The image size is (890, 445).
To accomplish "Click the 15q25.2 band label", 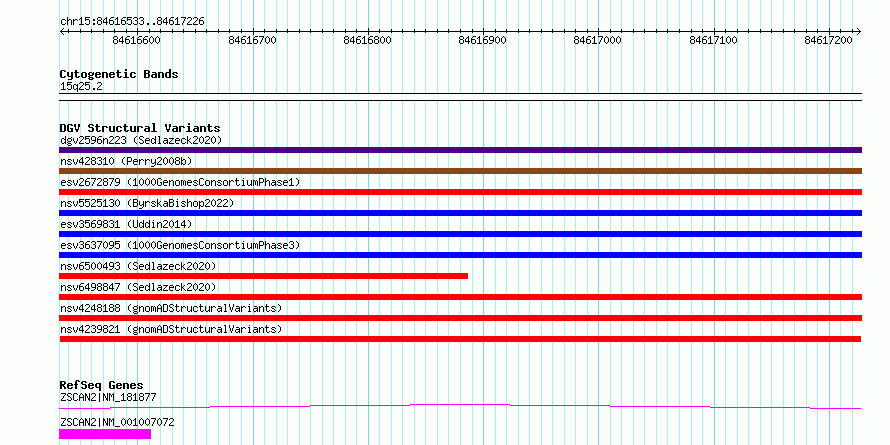I will (x=81, y=87).
